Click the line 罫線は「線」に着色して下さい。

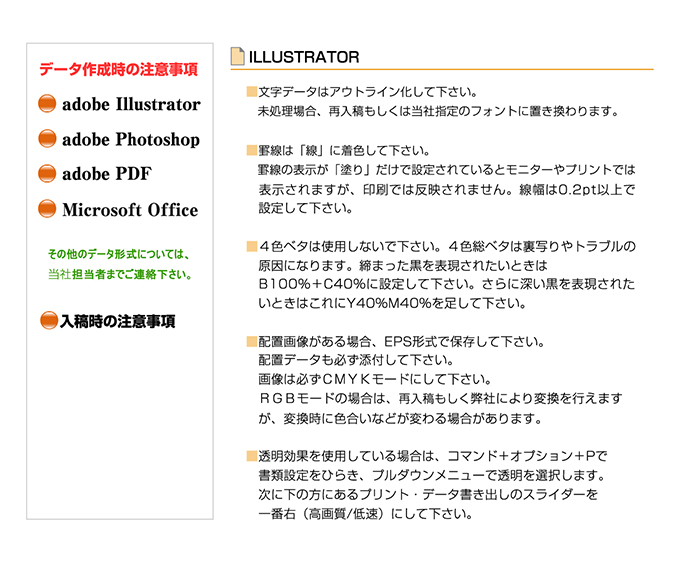point(344,151)
